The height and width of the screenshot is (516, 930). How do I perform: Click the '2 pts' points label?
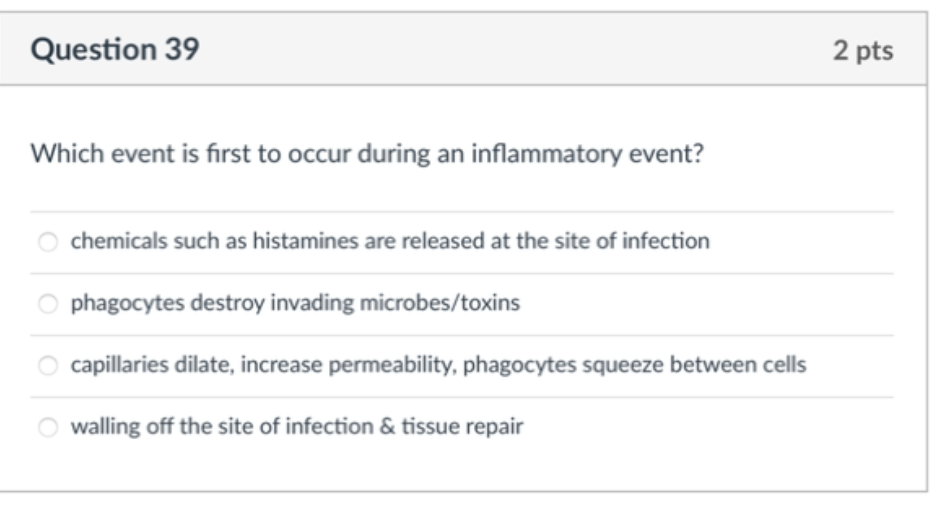863,50
